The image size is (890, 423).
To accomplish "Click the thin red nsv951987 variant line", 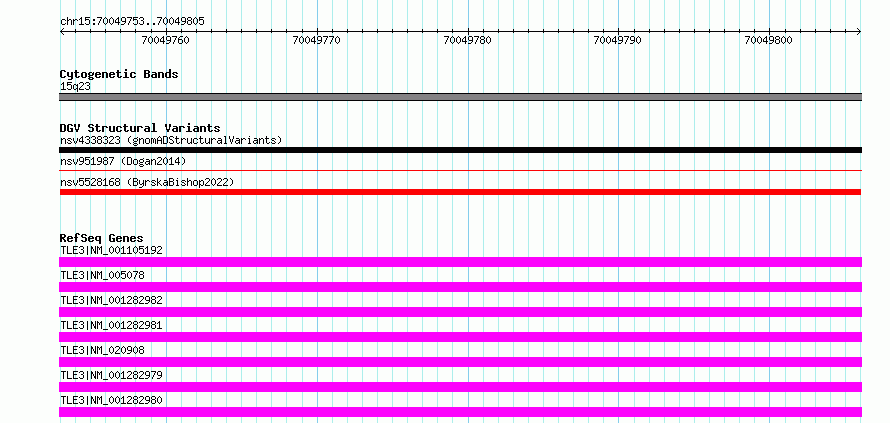I will (x=460, y=170).
